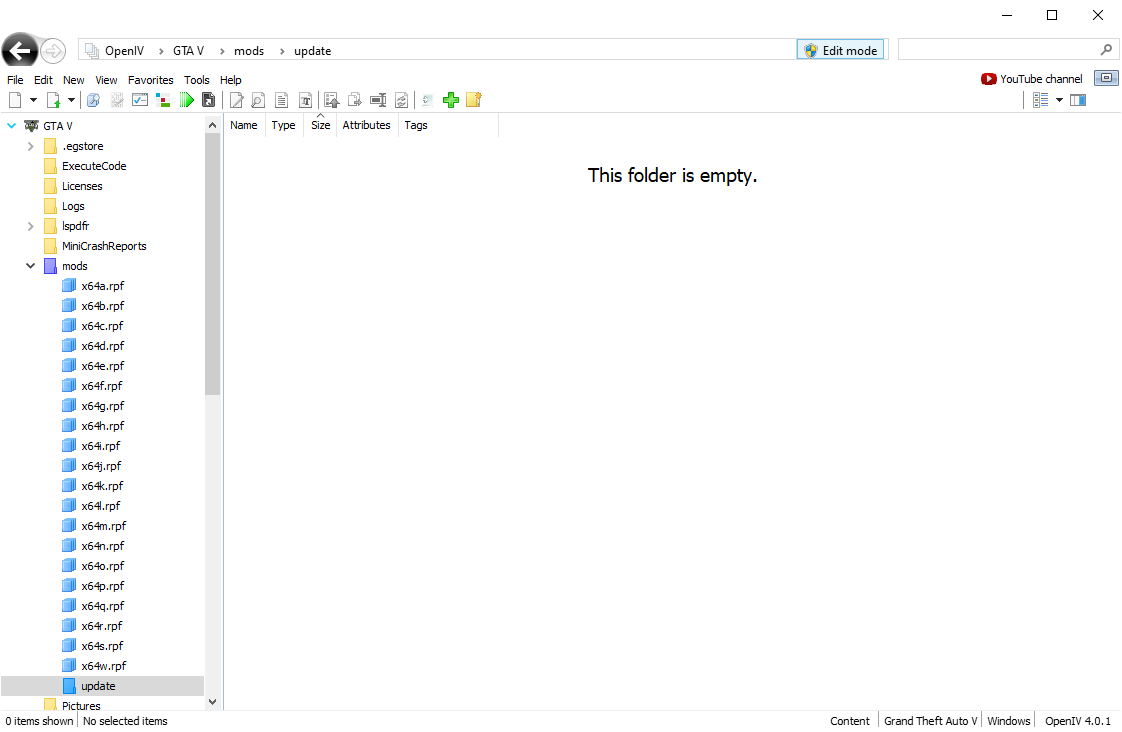Click the view layout list icon
Image resolution: width=1122 pixels, height=732 pixels.
point(1040,100)
